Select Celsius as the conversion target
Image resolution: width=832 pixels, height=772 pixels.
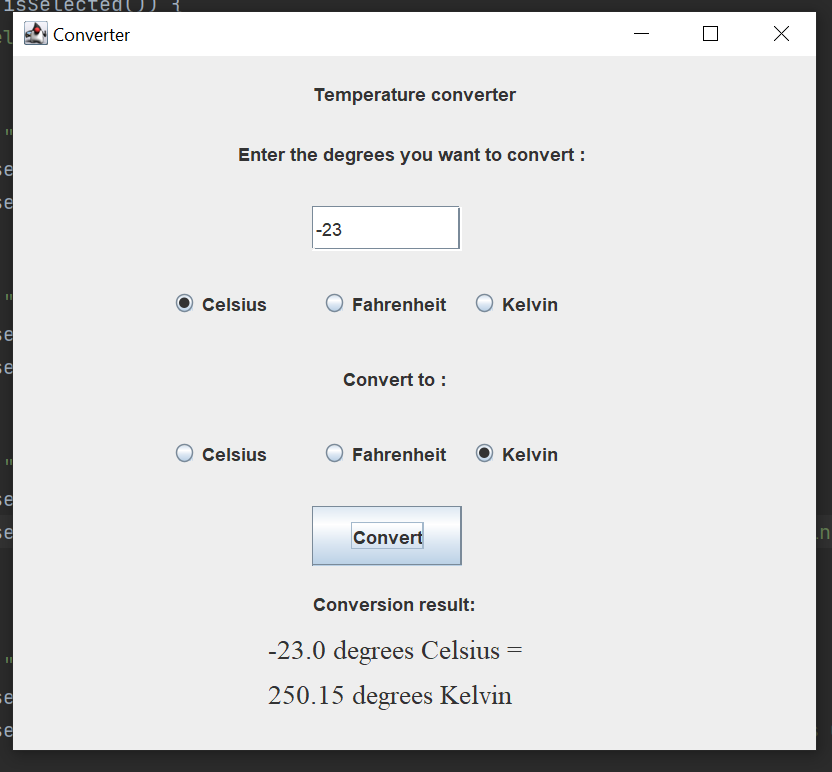click(x=184, y=453)
